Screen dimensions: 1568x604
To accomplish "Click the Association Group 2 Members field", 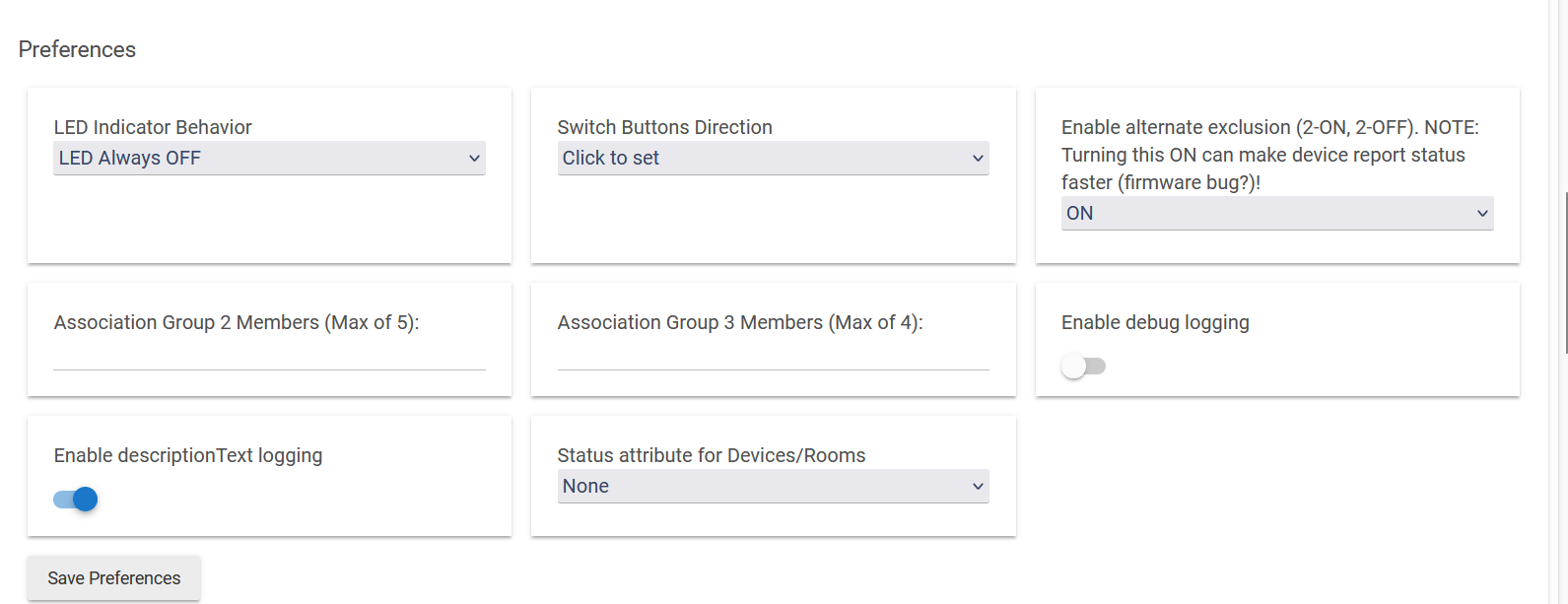I will click(x=269, y=356).
